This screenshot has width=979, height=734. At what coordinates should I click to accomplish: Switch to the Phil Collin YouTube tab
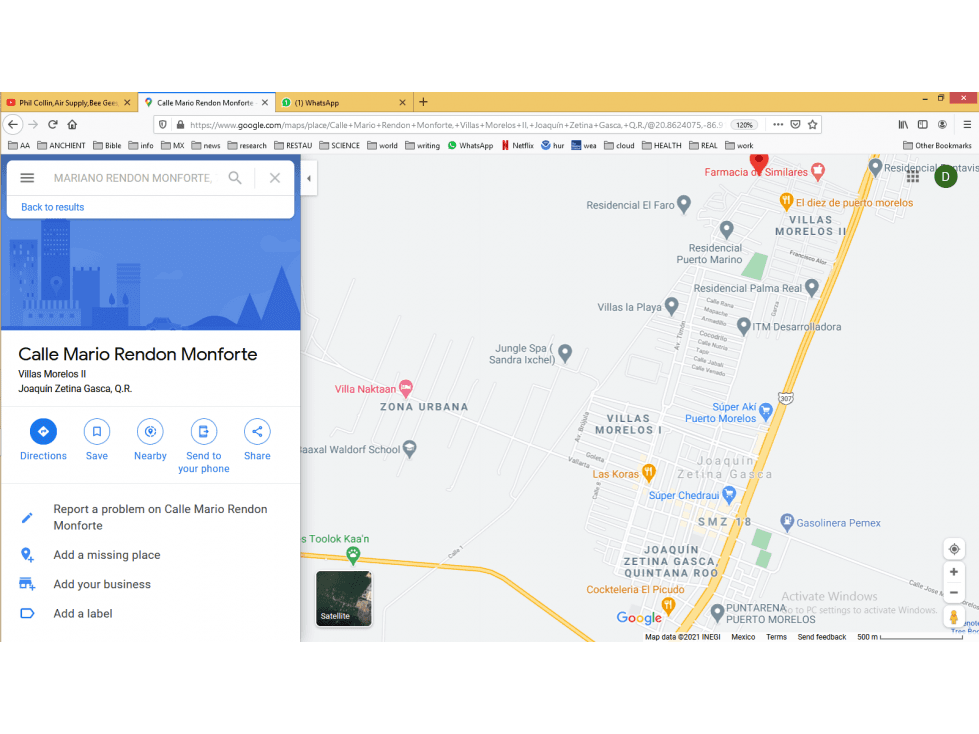click(69, 102)
